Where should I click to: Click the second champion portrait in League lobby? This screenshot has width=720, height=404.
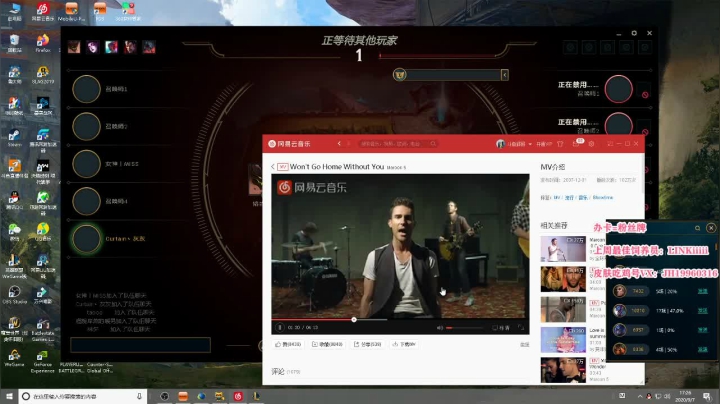click(92, 47)
